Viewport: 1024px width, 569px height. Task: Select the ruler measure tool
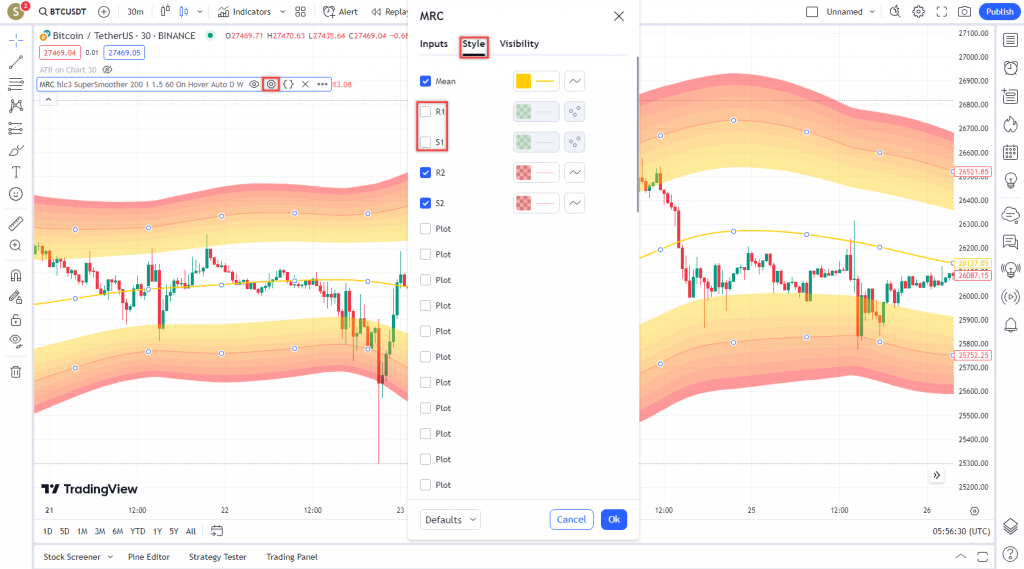[16, 224]
